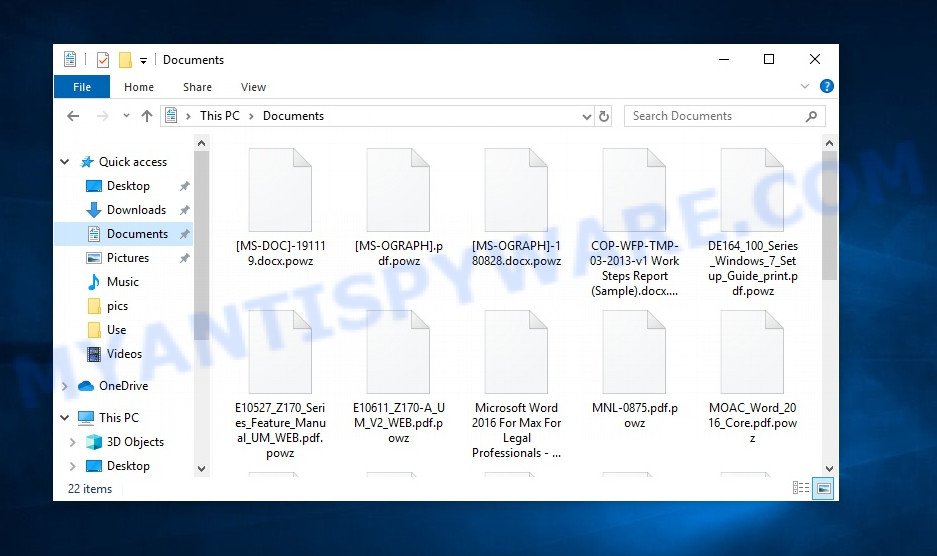This screenshot has height=556, width=937.
Task: Select file E10611_Z170-A_UM_V2_WEB.pdf.powz
Action: tap(399, 377)
